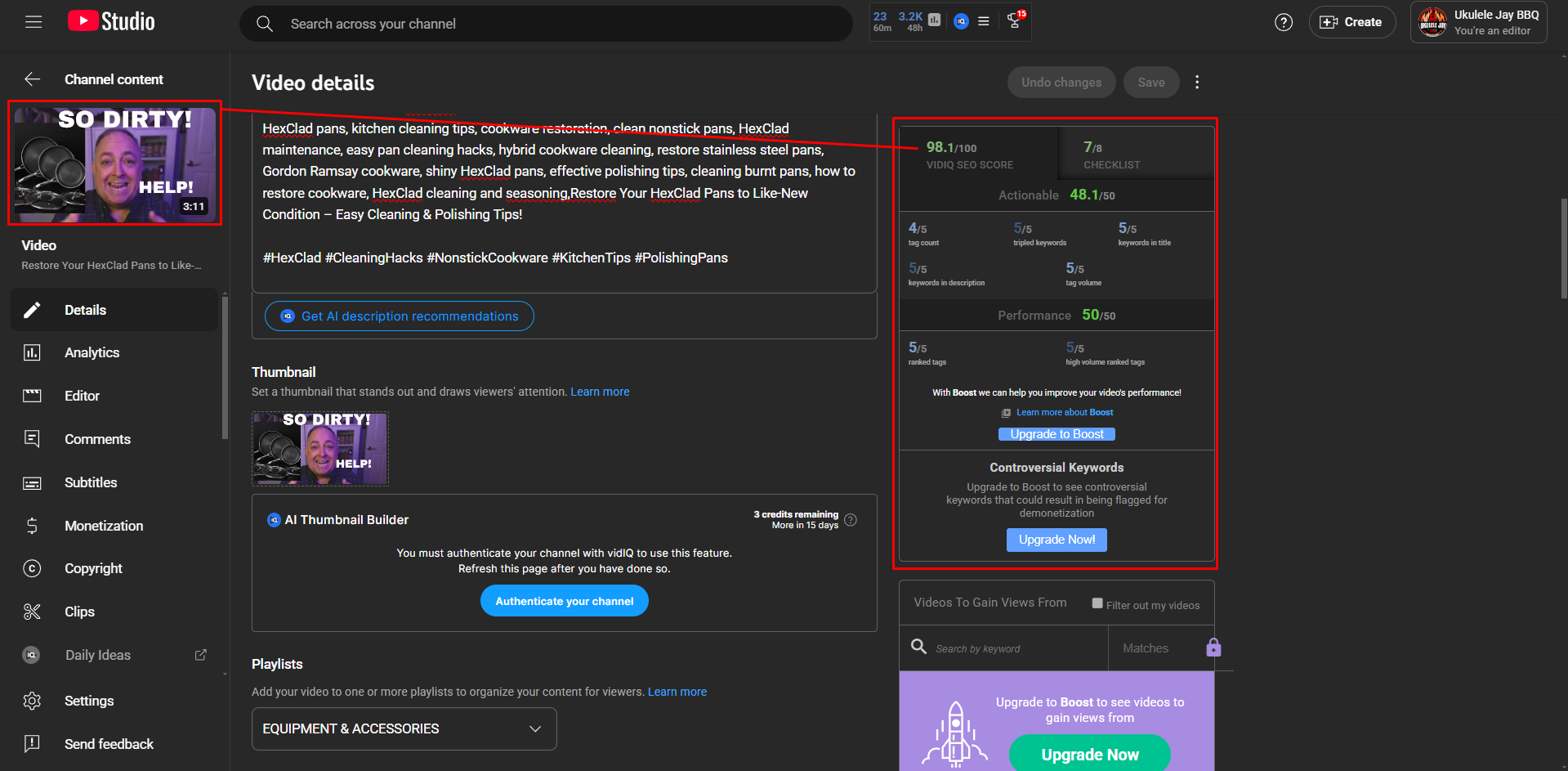Click the Copyright icon in sidebar
1568x771 pixels.
click(32, 568)
